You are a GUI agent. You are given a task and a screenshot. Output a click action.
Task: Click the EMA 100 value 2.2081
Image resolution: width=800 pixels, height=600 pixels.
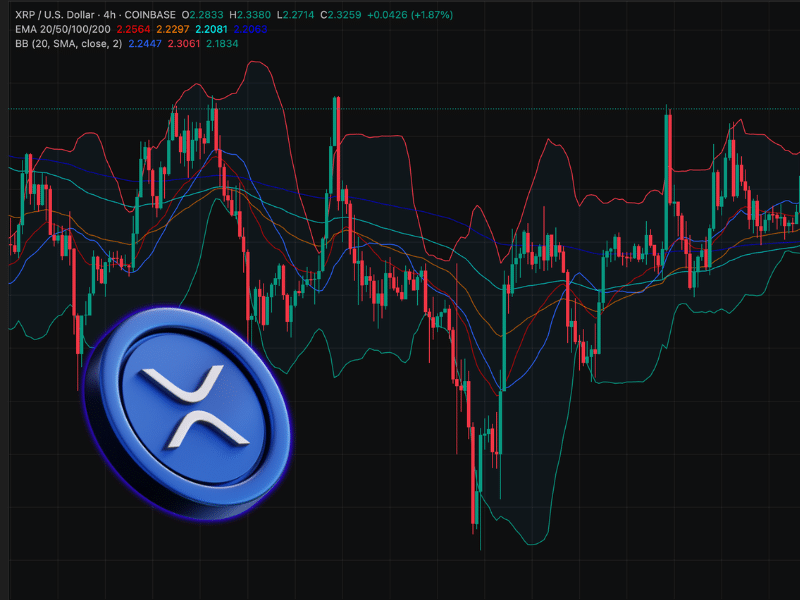211,29
